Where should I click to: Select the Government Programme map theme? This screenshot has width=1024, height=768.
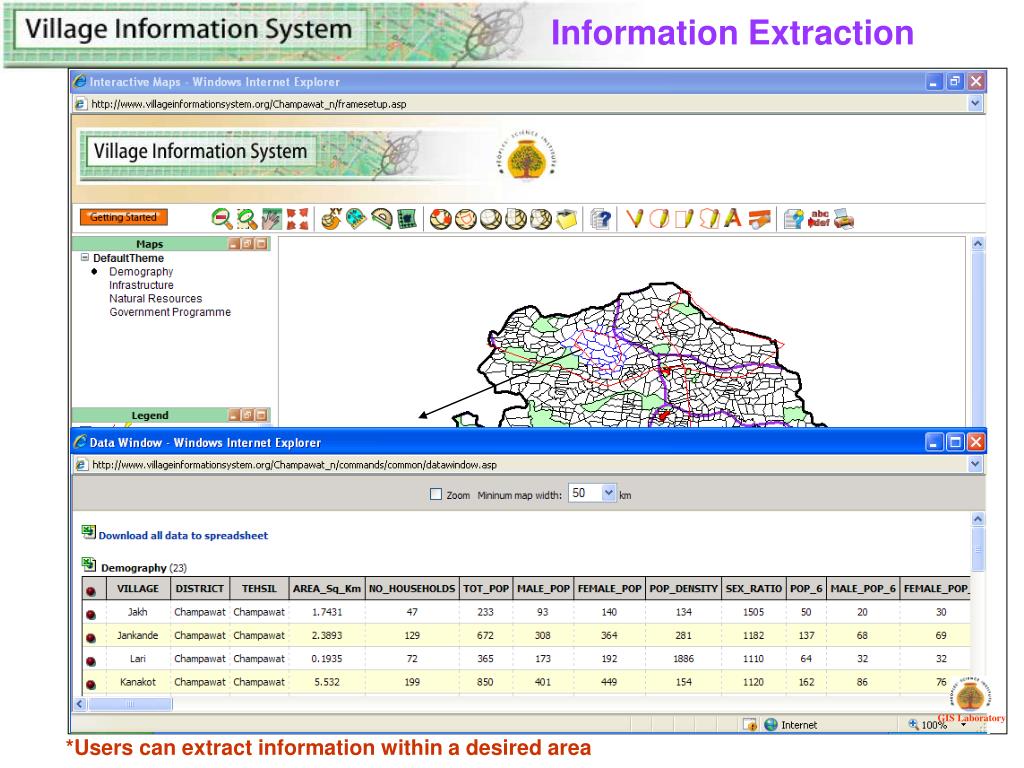(170, 312)
